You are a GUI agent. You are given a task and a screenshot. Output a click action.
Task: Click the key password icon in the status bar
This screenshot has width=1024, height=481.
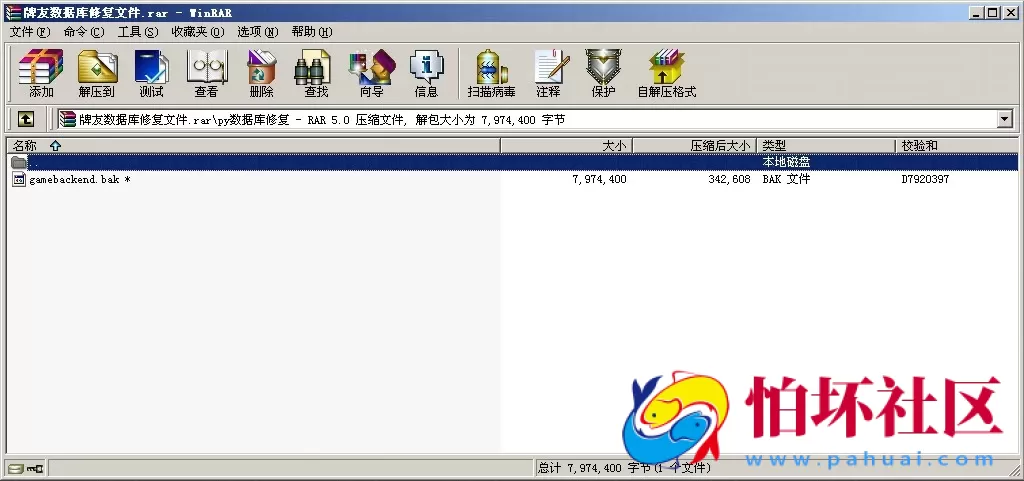[35, 468]
